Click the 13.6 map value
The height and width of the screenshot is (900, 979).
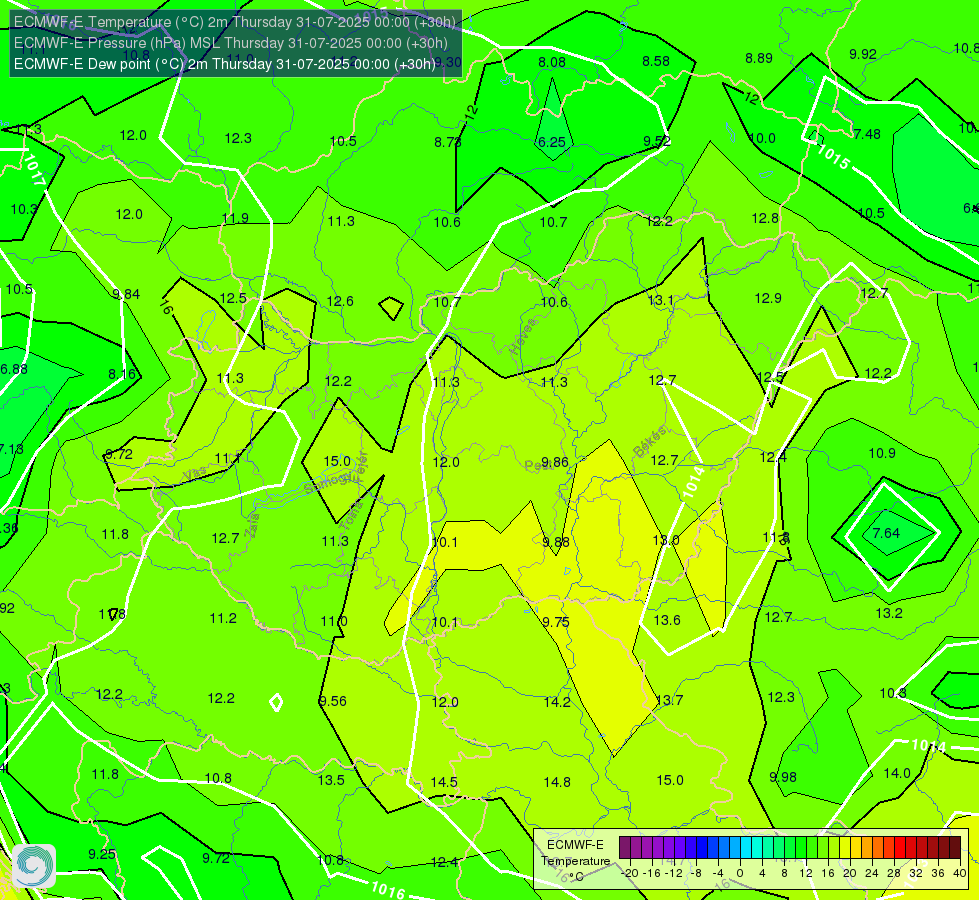[x=667, y=620]
